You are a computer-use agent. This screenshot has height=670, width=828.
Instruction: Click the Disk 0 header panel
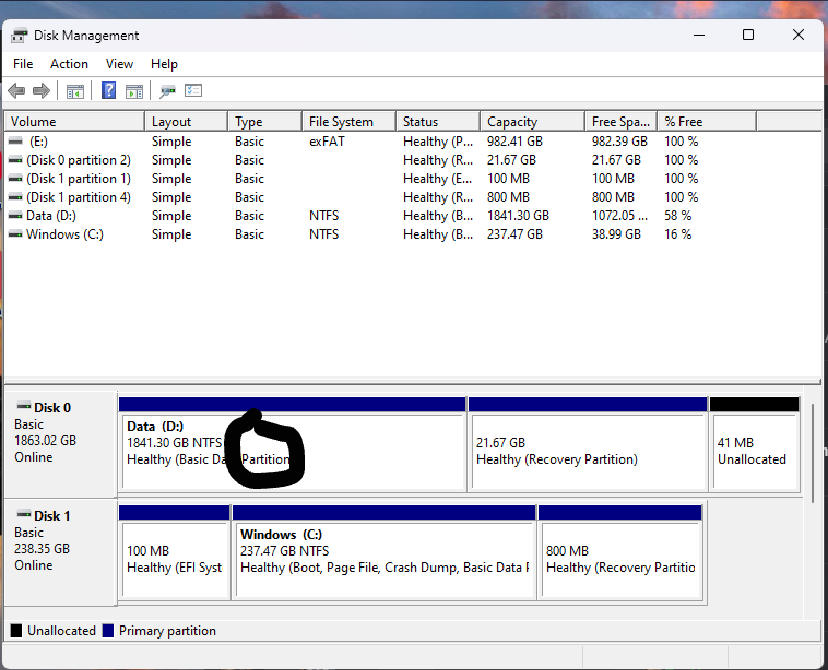pyautogui.click(x=60, y=444)
